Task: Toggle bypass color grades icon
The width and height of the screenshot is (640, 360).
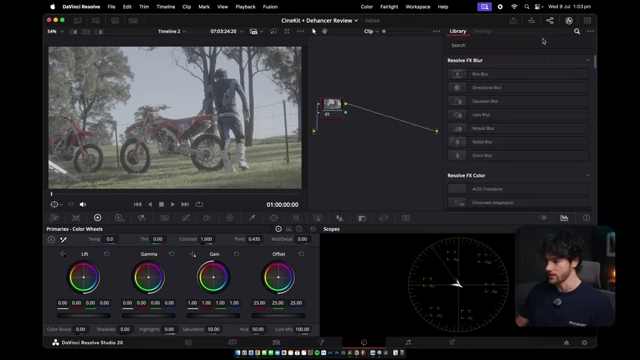Action: tap(273, 31)
